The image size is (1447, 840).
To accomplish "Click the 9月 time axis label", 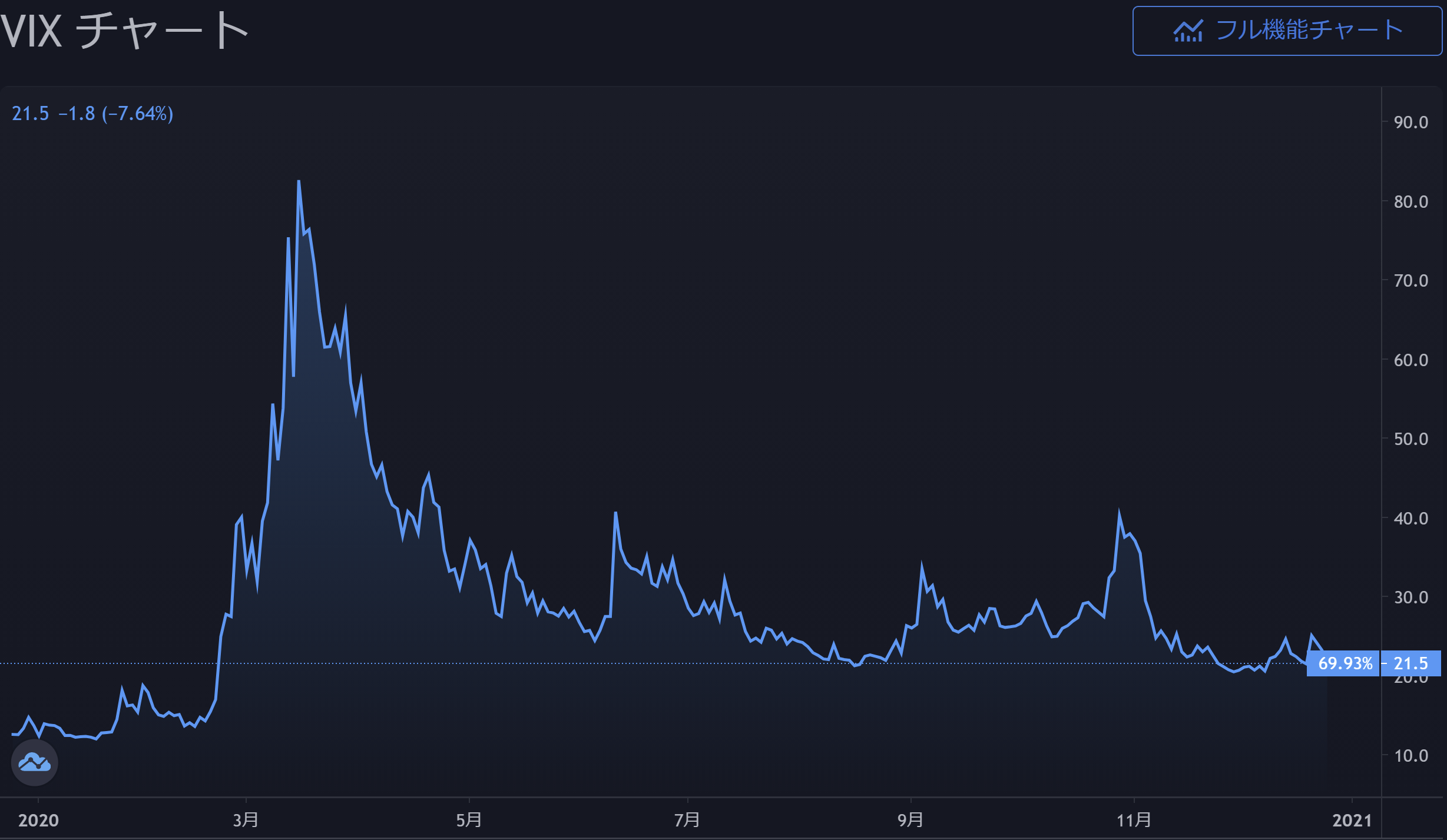I will tap(910, 820).
